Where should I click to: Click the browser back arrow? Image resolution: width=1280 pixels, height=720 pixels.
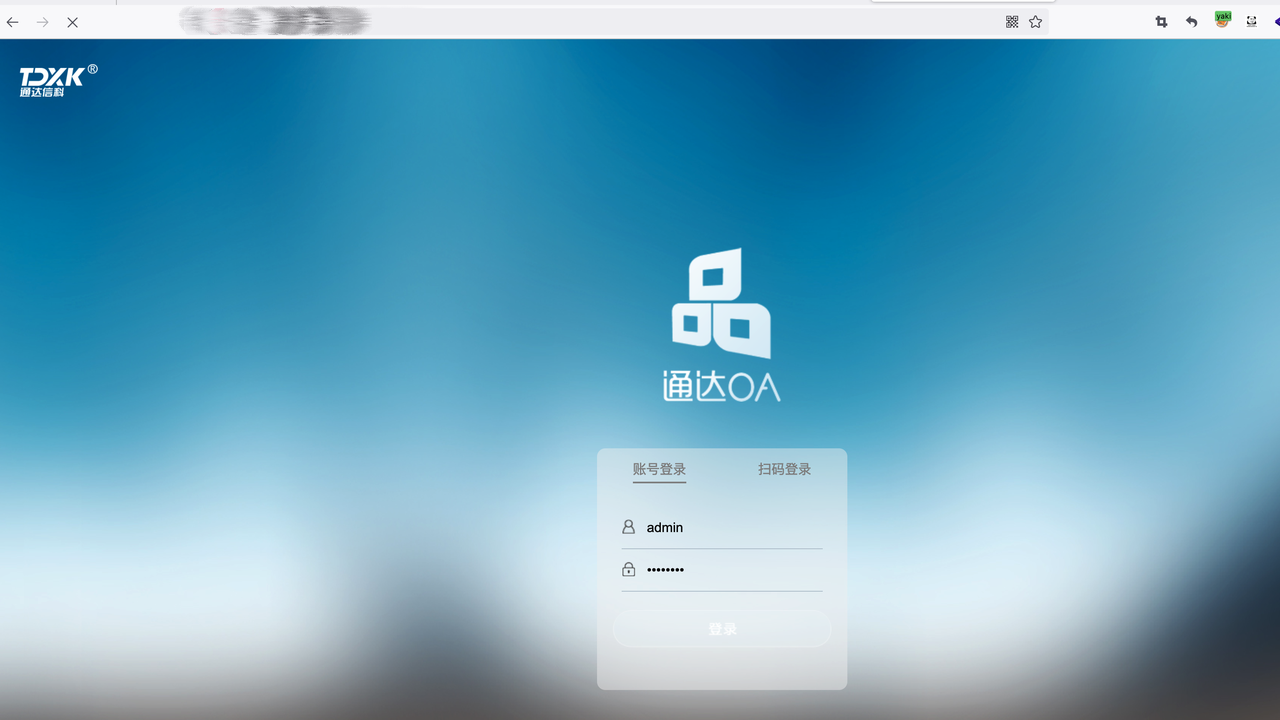tap(13, 22)
